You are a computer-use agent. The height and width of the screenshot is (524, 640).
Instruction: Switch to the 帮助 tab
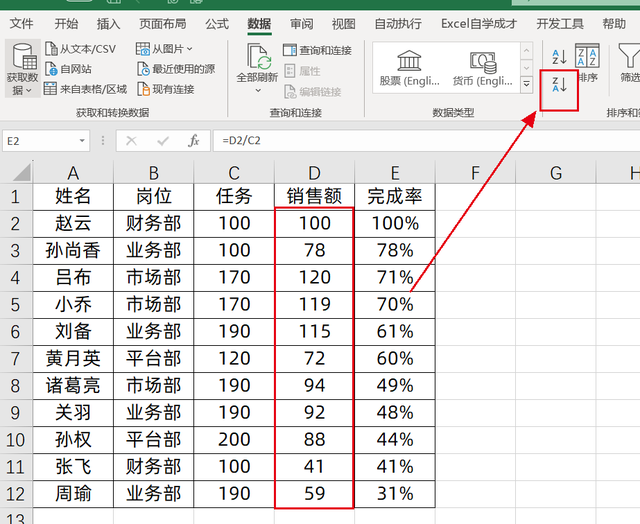(x=614, y=24)
